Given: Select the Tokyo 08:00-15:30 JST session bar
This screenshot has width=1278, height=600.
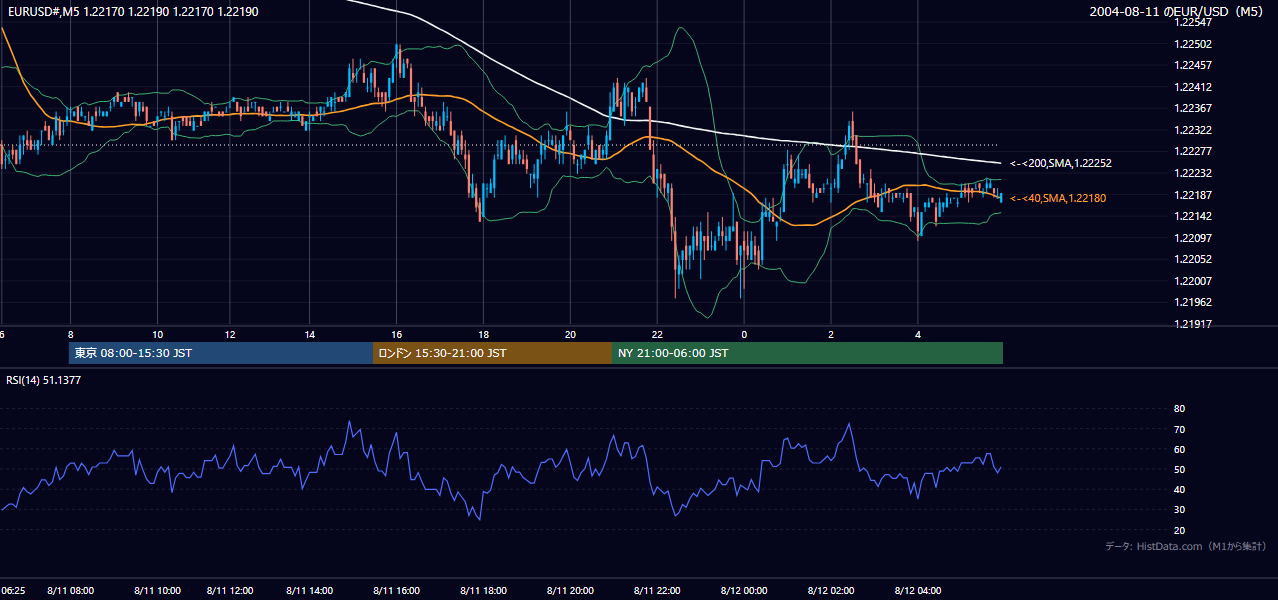Looking at the screenshot, I should 221,353.
